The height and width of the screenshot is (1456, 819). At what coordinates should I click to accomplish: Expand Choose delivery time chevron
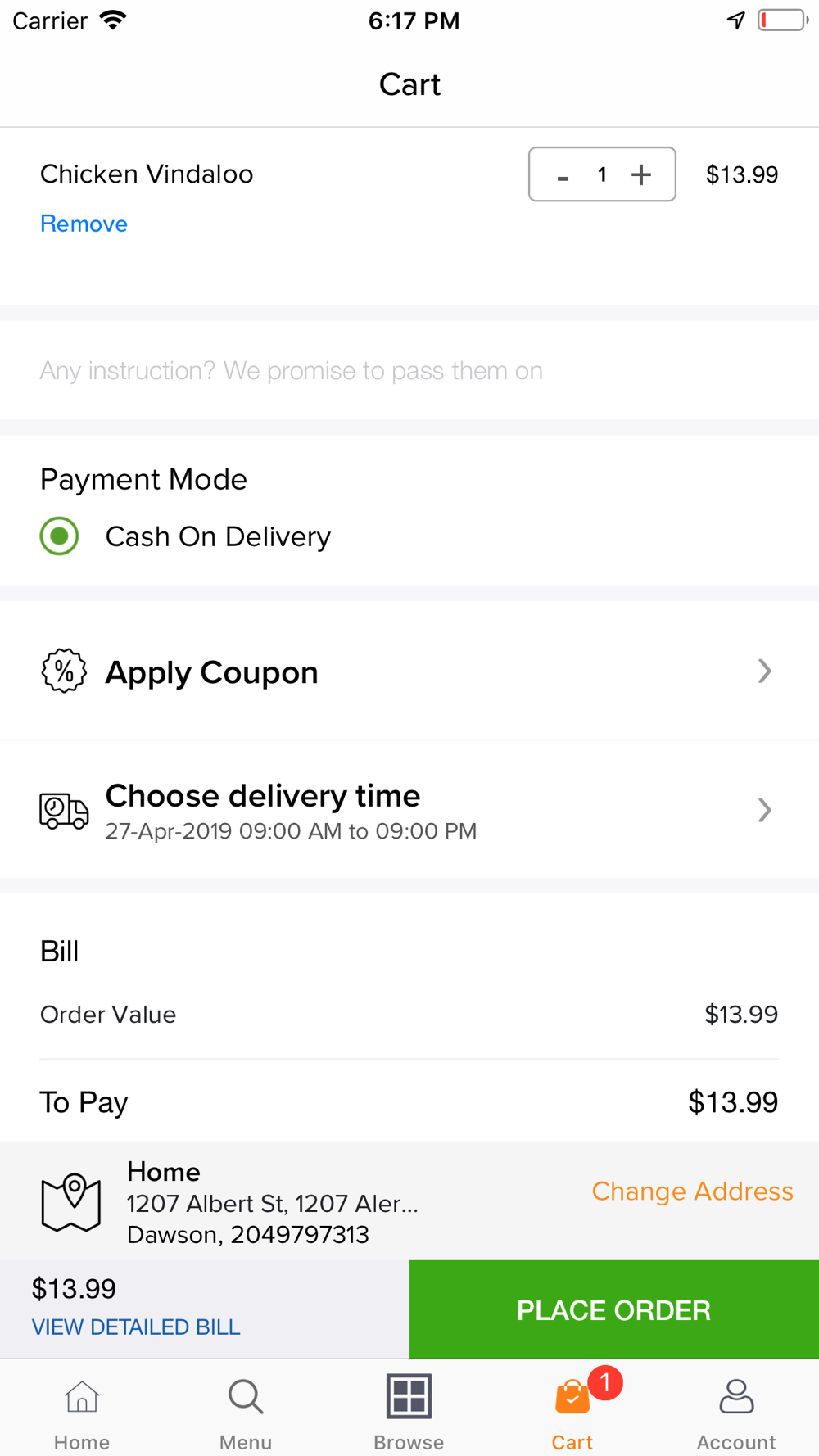click(x=764, y=810)
